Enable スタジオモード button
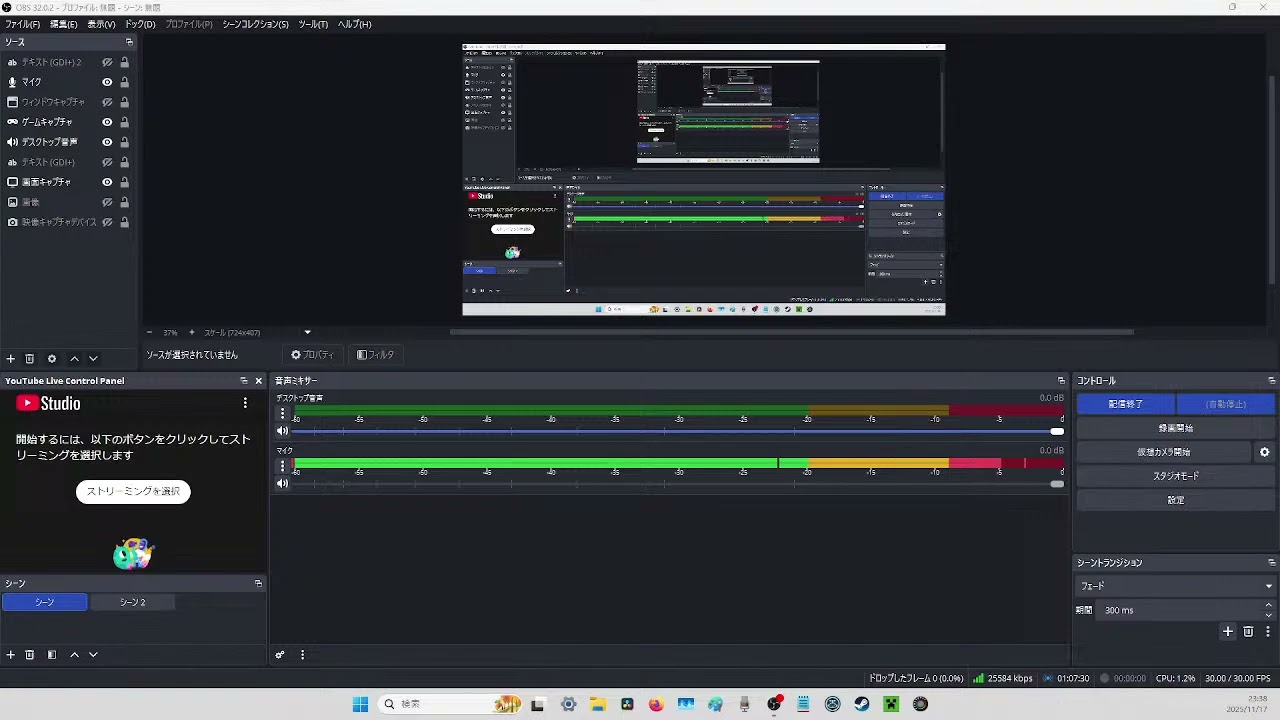Image resolution: width=1280 pixels, height=720 pixels. click(1175, 476)
